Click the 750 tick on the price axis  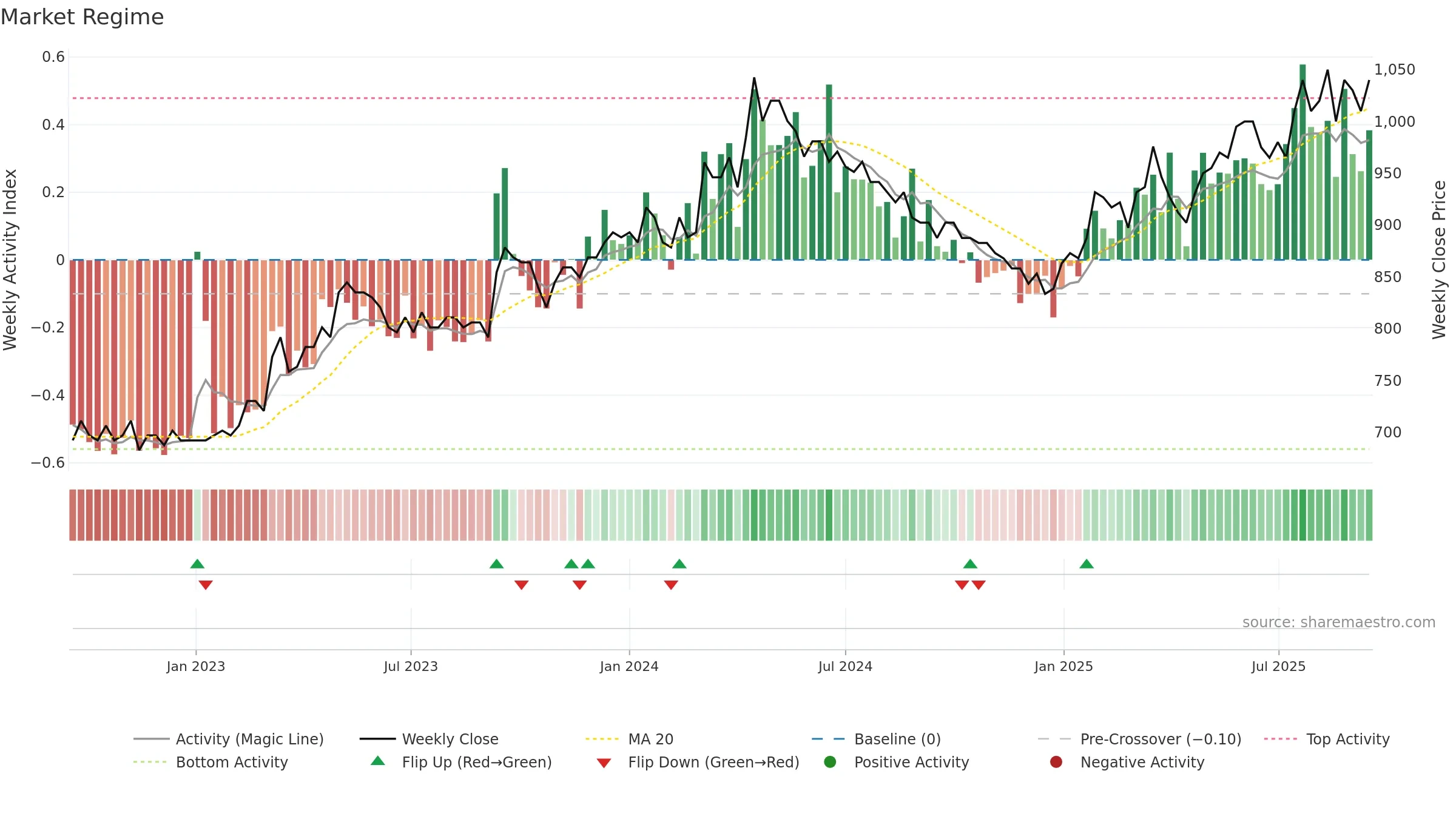click(1388, 380)
